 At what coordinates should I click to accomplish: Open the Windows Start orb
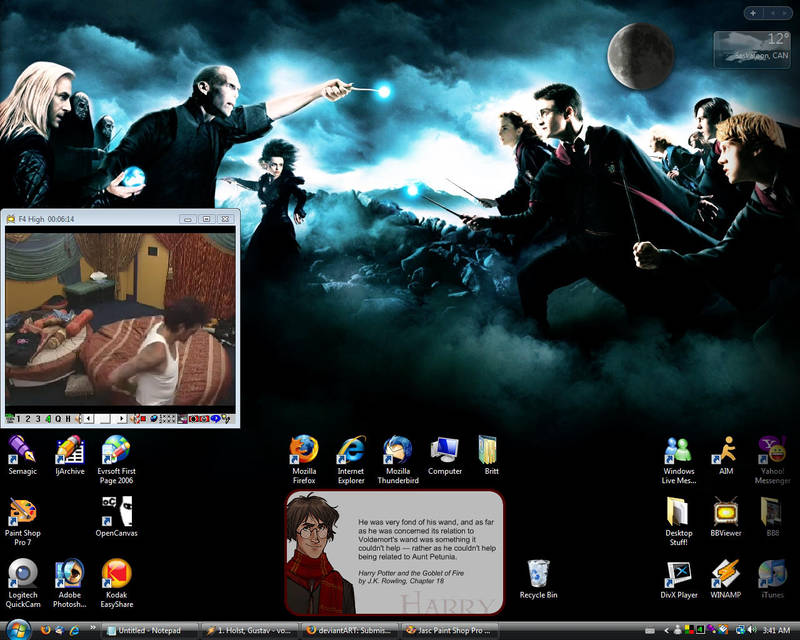coord(18,630)
